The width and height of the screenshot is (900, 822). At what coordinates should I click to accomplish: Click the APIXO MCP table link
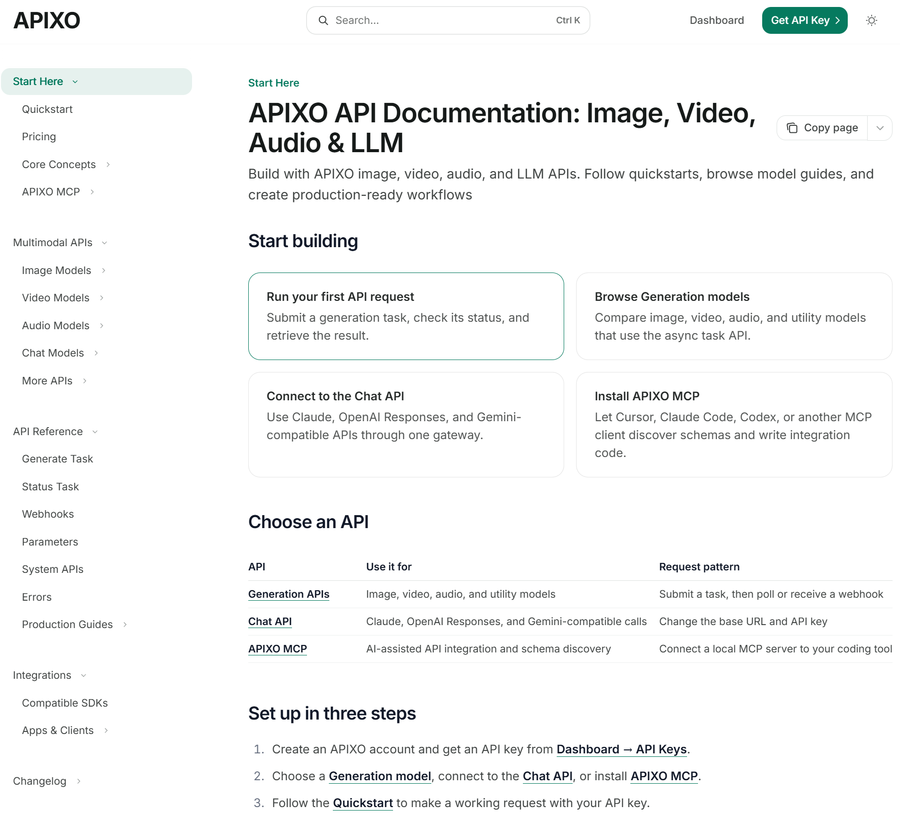(277, 649)
